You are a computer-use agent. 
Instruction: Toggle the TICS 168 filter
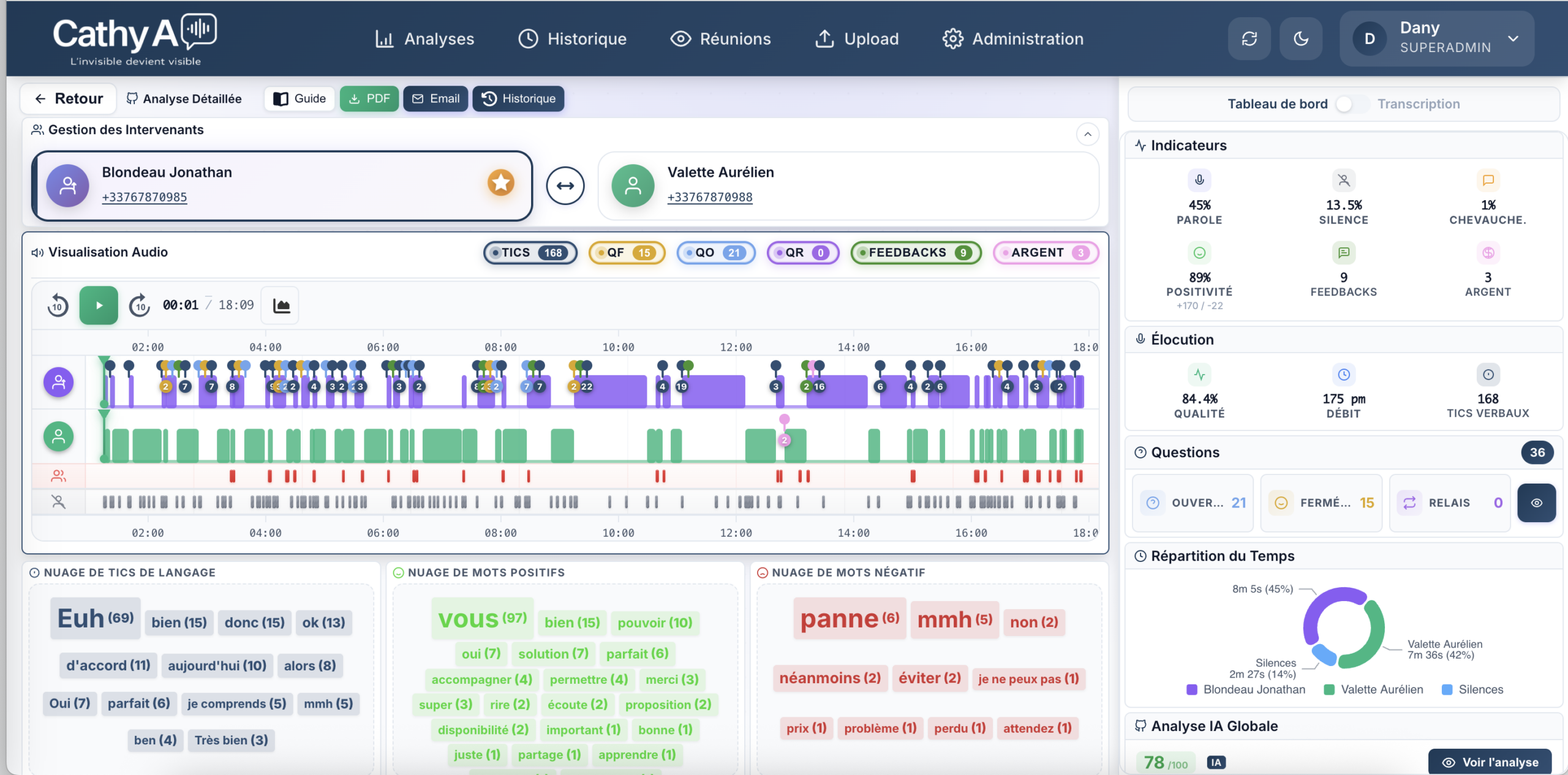click(530, 253)
